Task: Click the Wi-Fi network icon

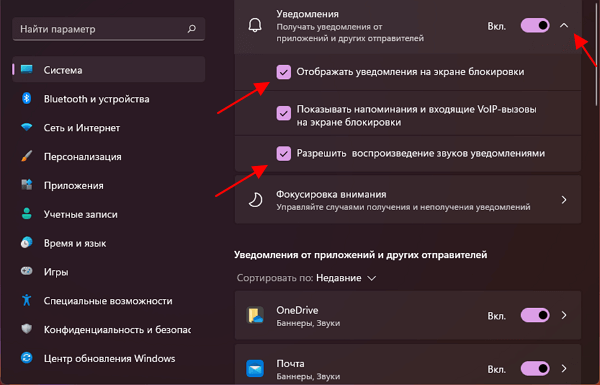Action: [27, 127]
